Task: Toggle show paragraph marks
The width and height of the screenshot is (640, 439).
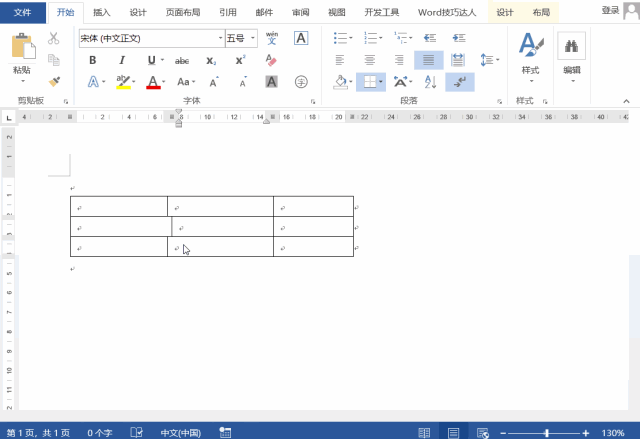Action: 460,82
